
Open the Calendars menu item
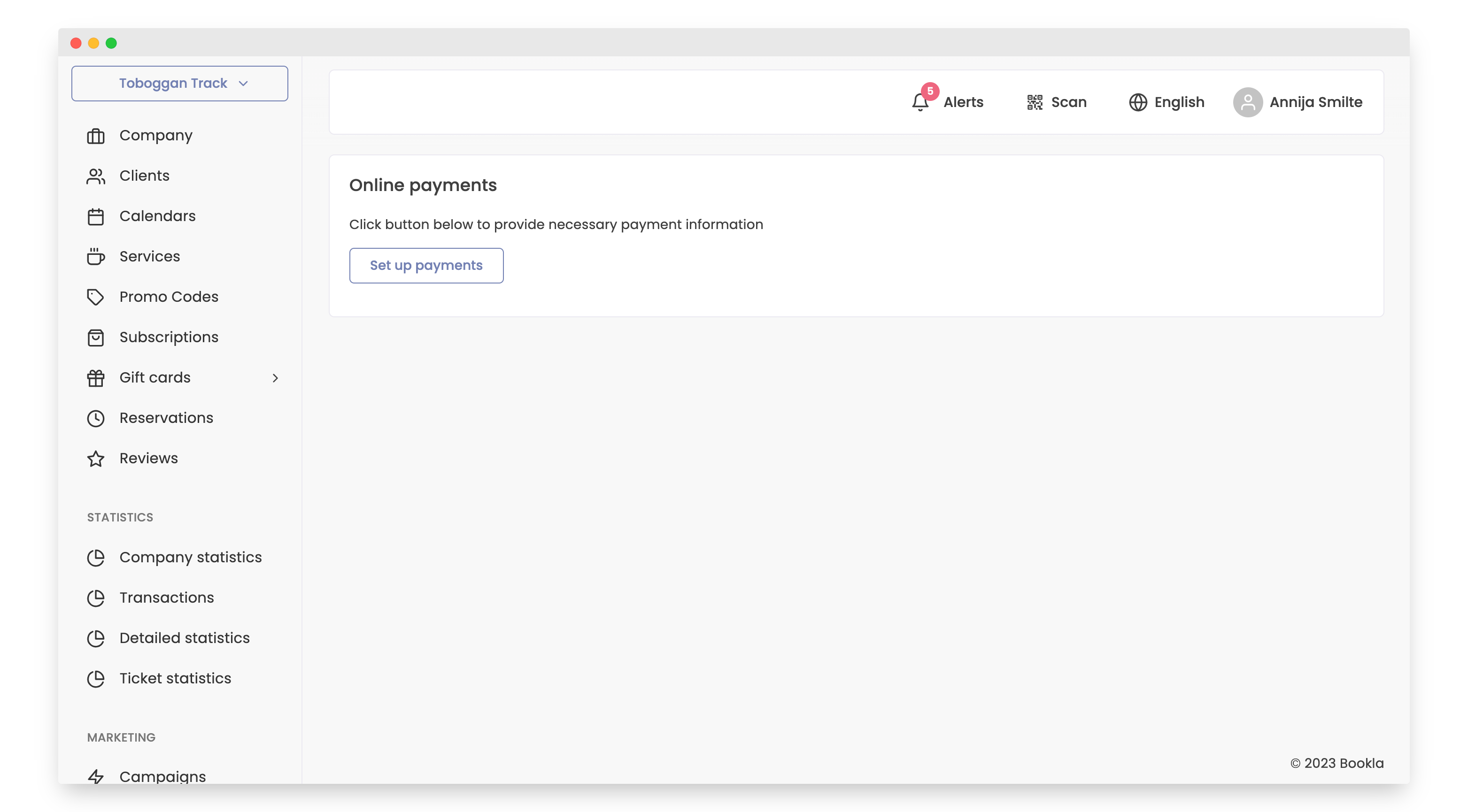tap(157, 216)
